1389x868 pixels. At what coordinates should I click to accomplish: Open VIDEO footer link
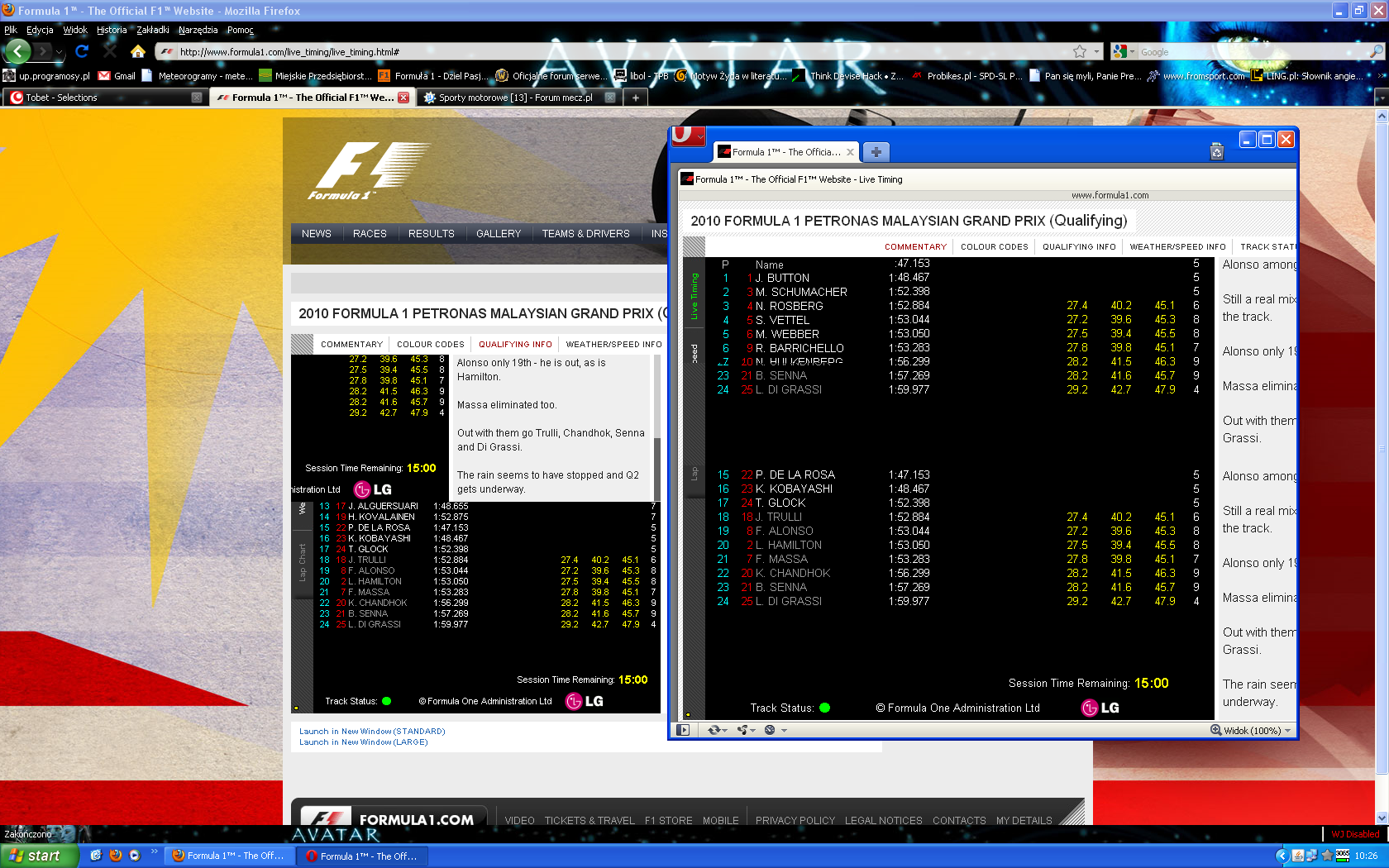[x=519, y=821]
